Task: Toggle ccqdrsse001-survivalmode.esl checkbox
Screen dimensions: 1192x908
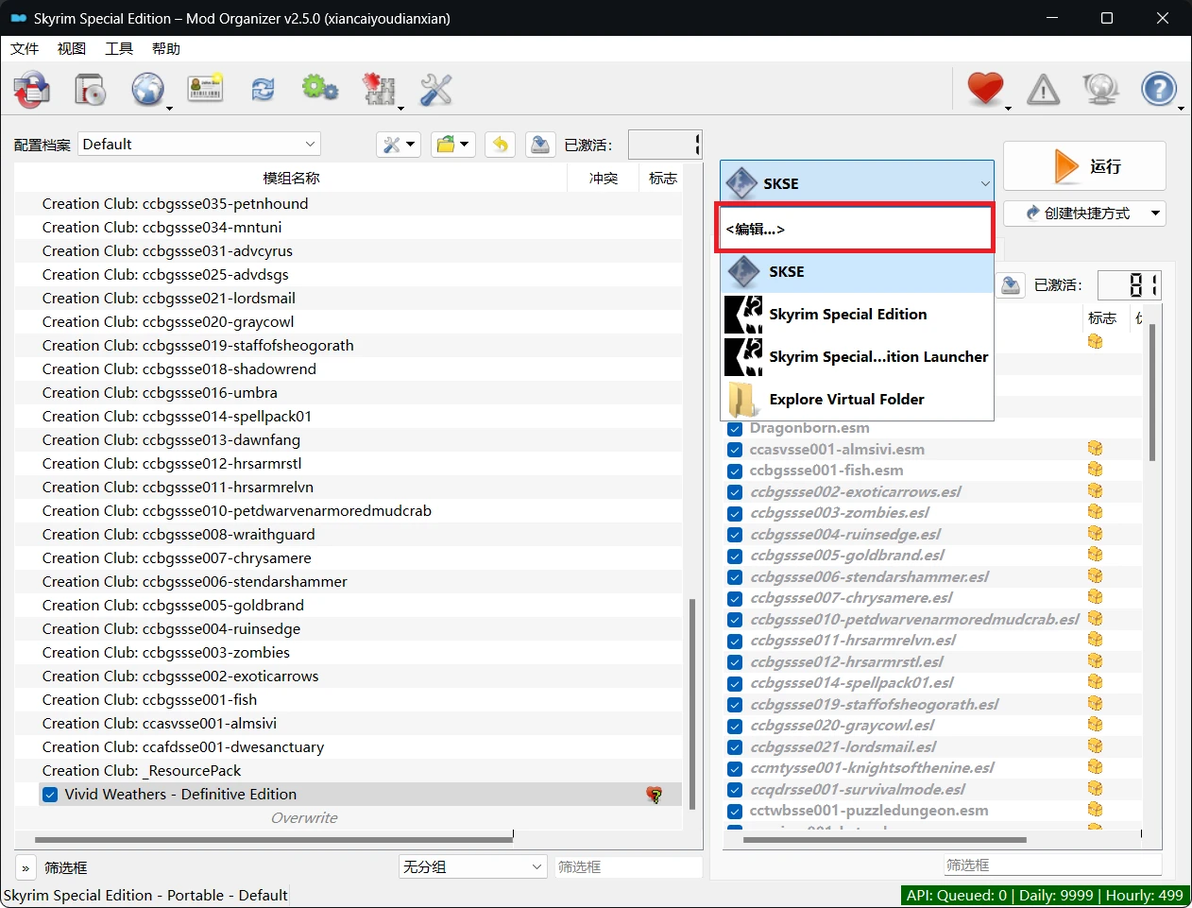Action: pyautogui.click(x=734, y=790)
